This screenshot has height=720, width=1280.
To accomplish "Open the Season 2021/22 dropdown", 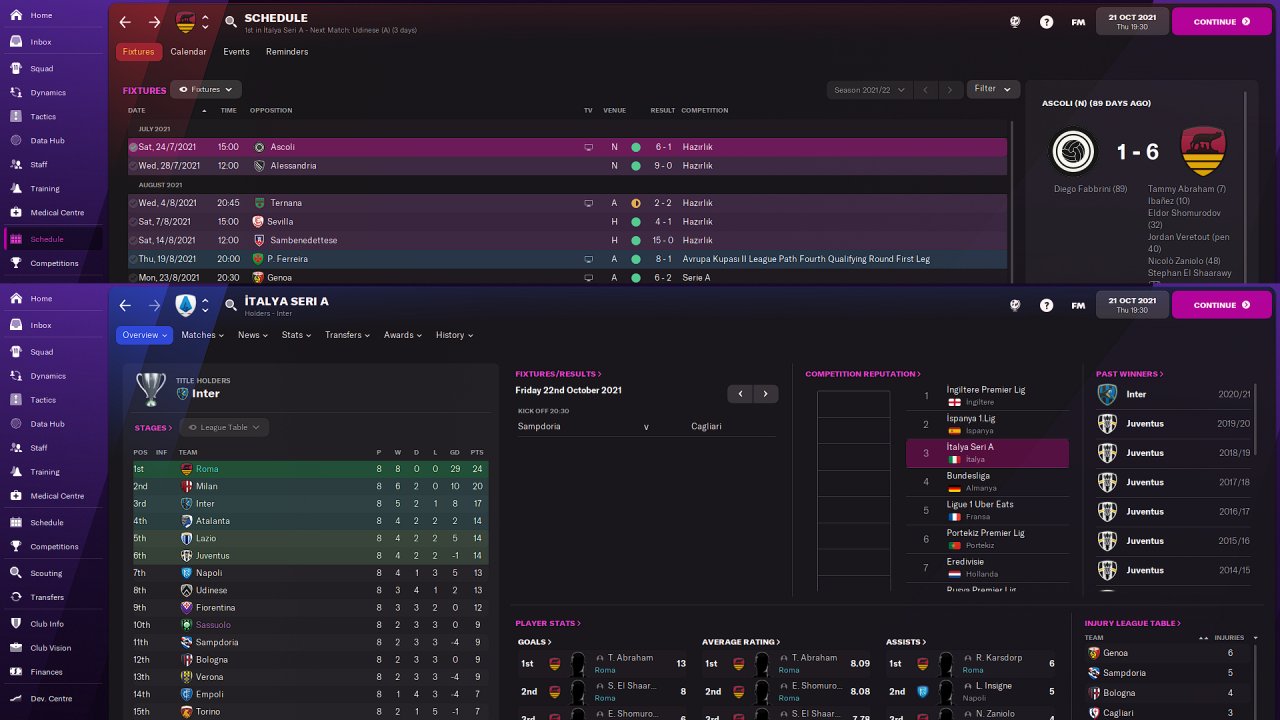I will pyautogui.click(x=870, y=90).
